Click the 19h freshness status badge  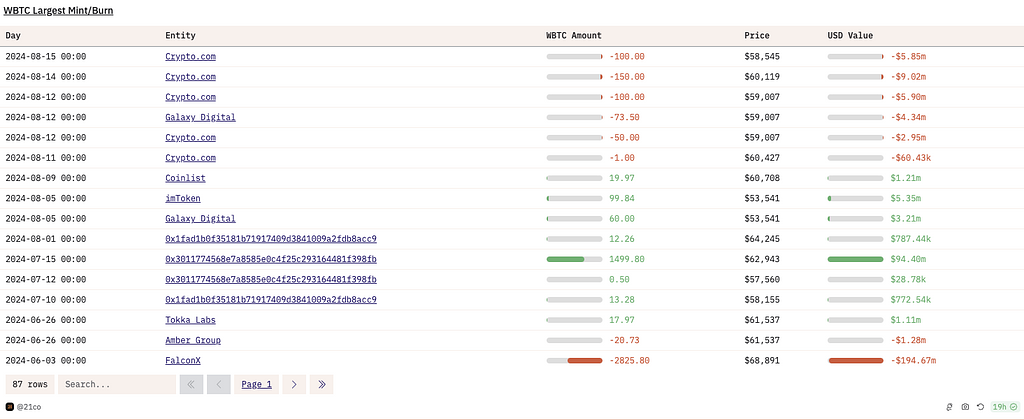(x=1001, y=407)
